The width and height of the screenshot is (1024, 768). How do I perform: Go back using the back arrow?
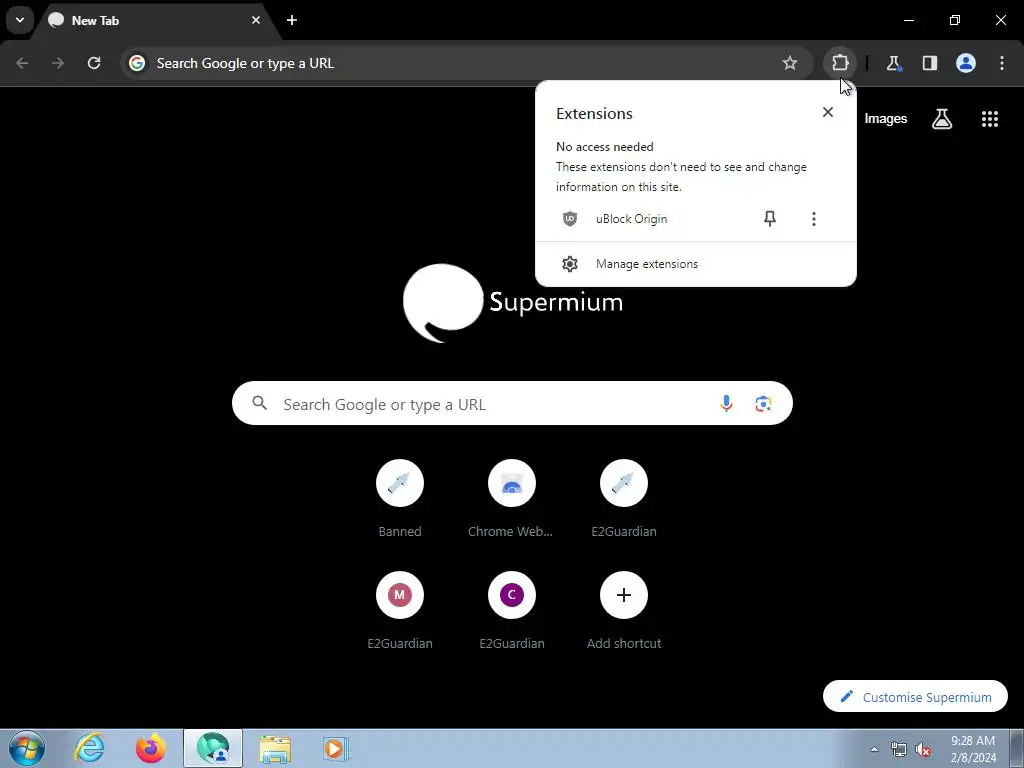[22, 63]
